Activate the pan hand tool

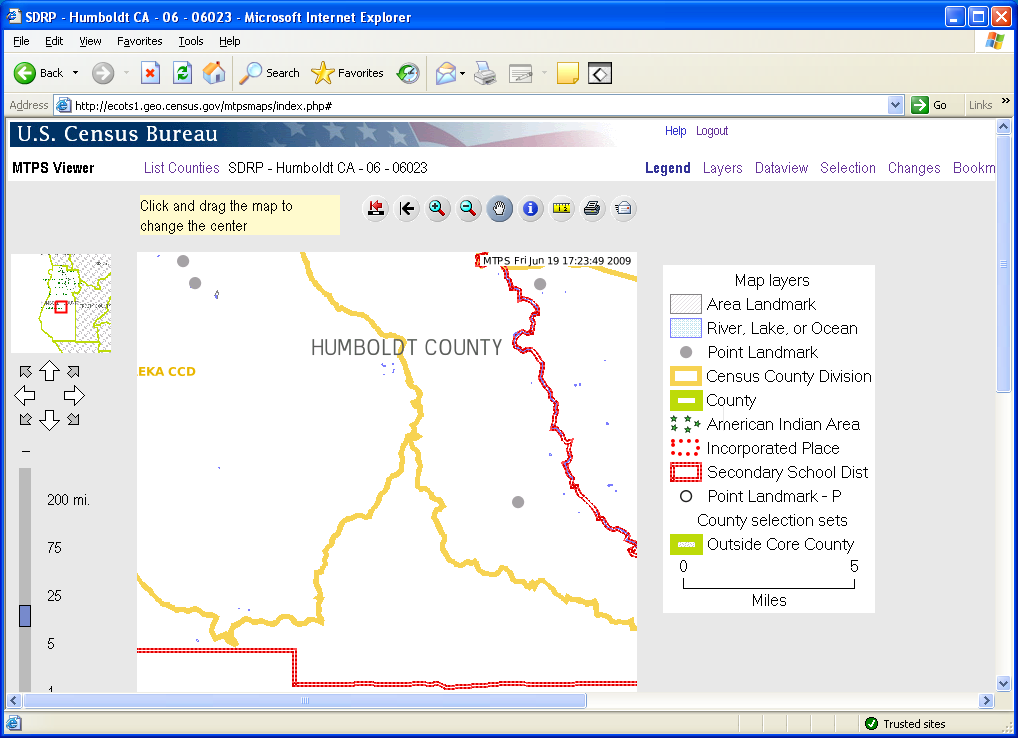click(499, 208)
